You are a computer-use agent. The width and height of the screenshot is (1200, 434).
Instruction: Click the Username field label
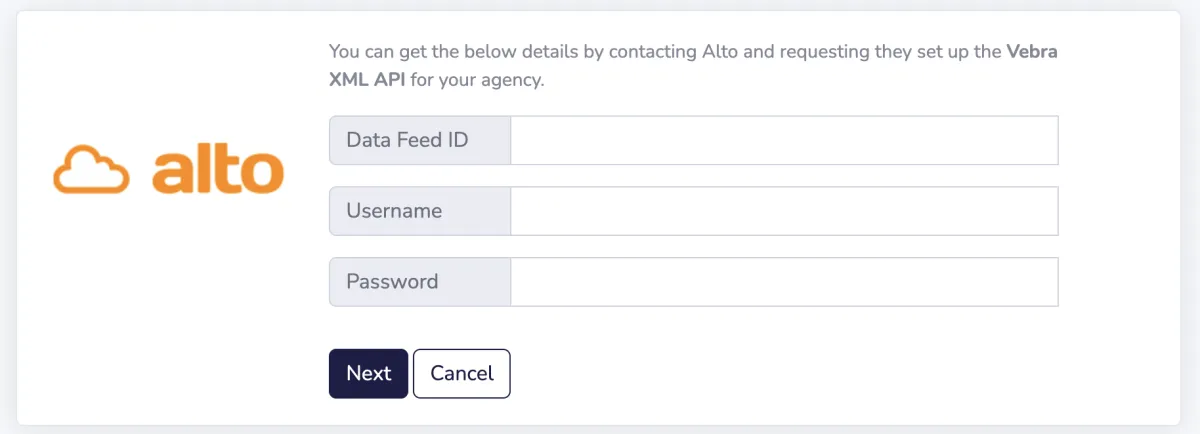(394, 211)
